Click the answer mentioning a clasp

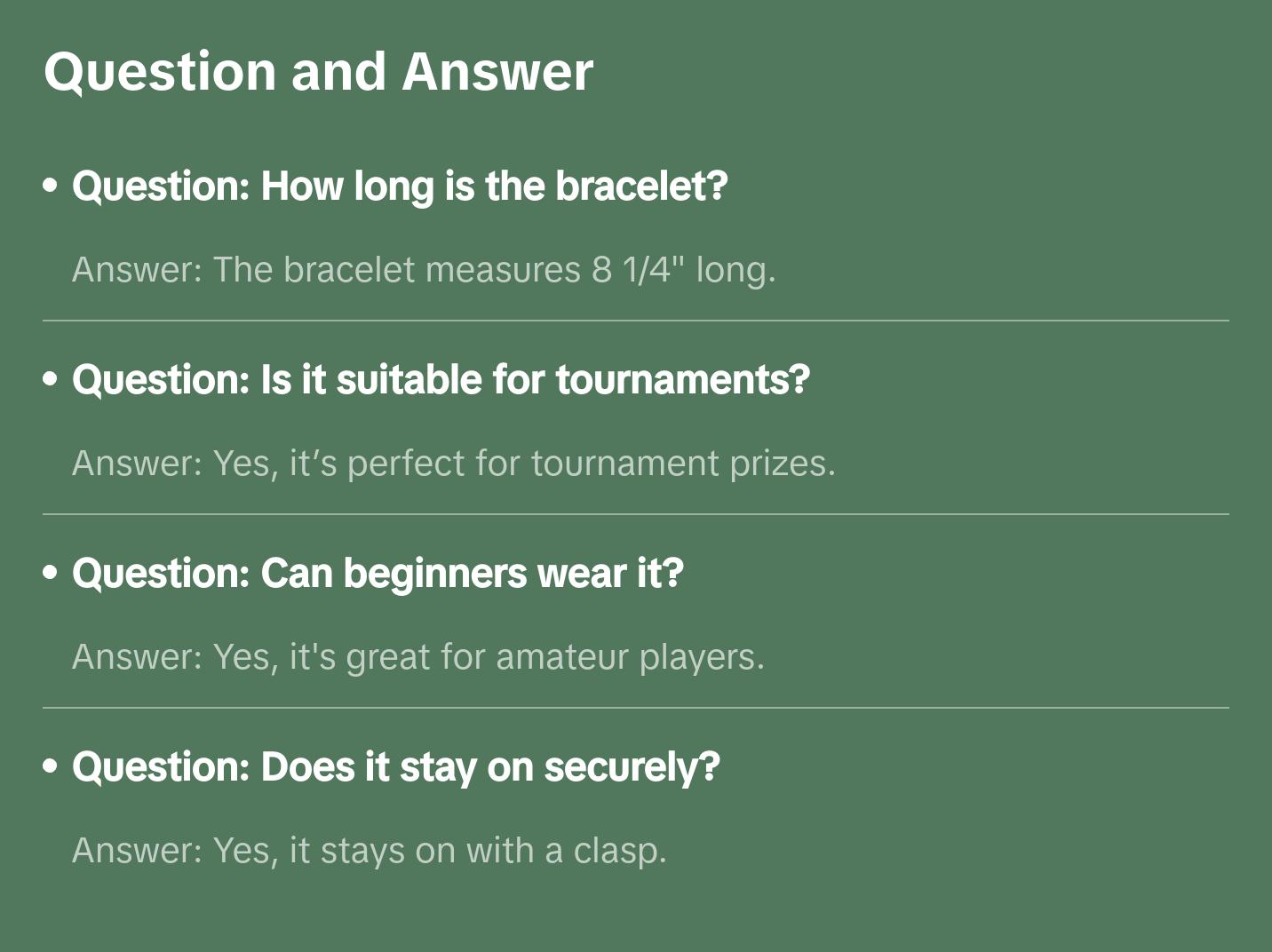pos(369,851)
